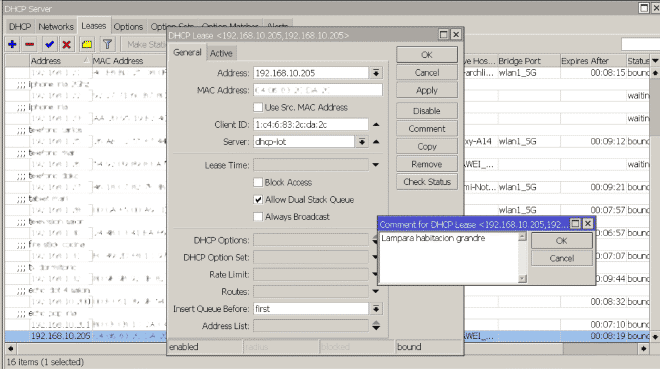
Task: Click Comment button
Action: (x=427, y=129)
